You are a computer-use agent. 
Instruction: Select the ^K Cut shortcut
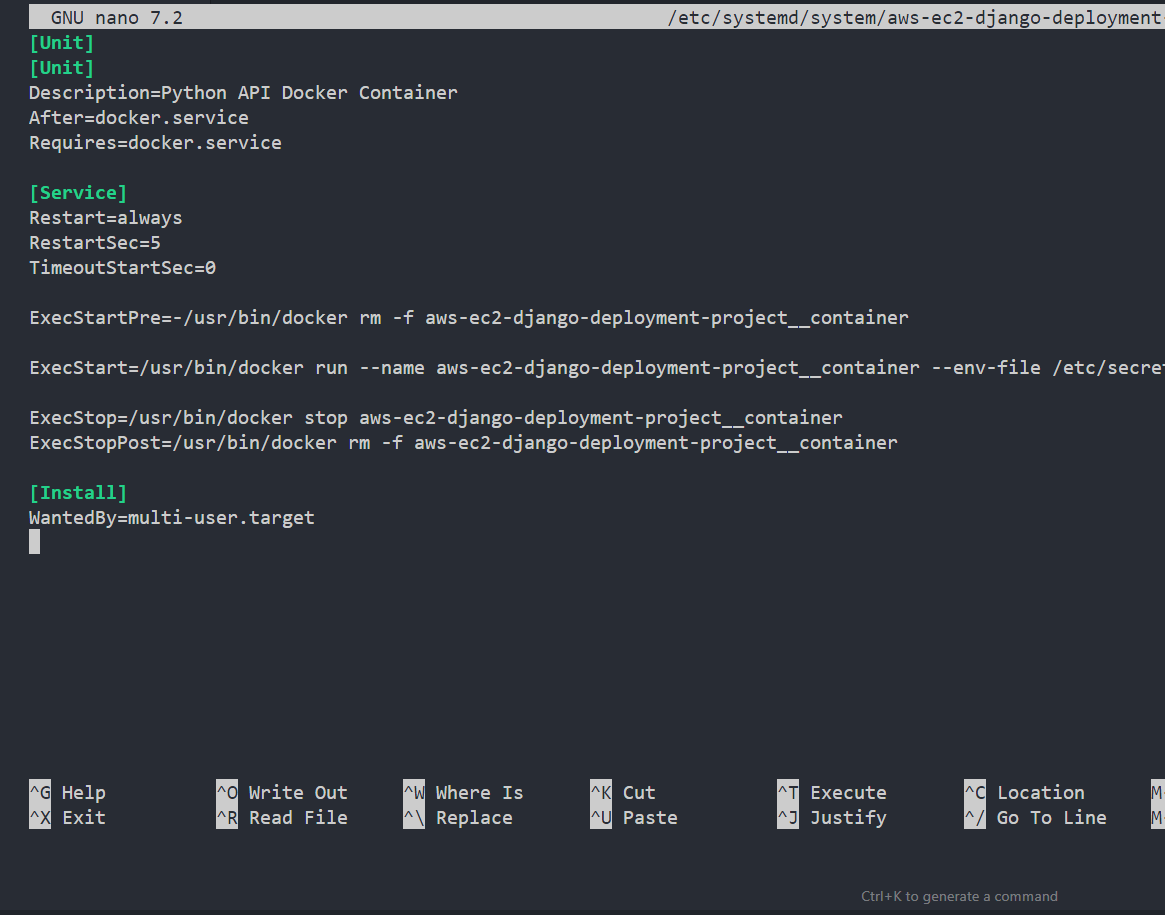(x=624, y=792)
